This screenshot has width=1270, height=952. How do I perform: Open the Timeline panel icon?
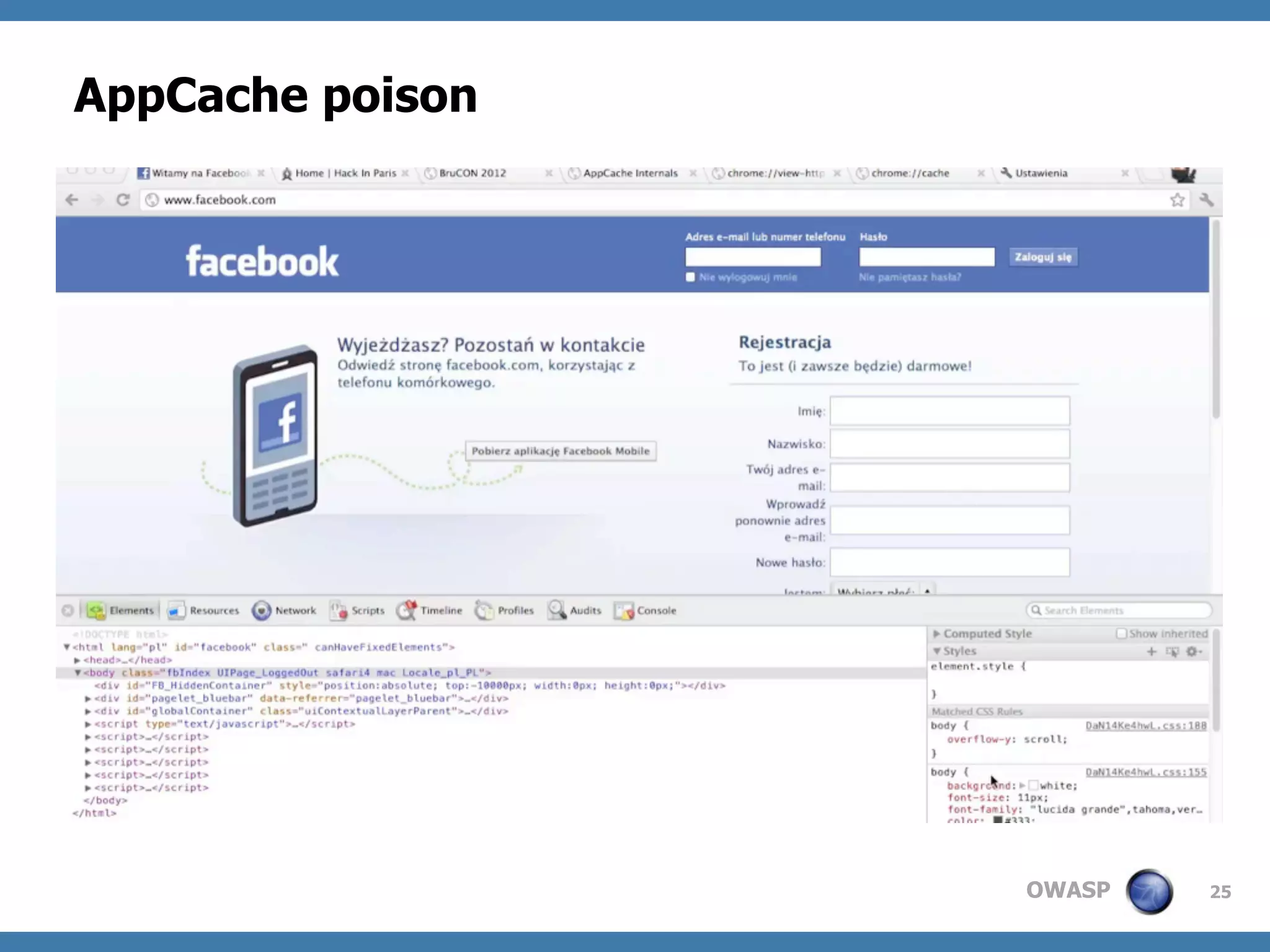[407, 610]
